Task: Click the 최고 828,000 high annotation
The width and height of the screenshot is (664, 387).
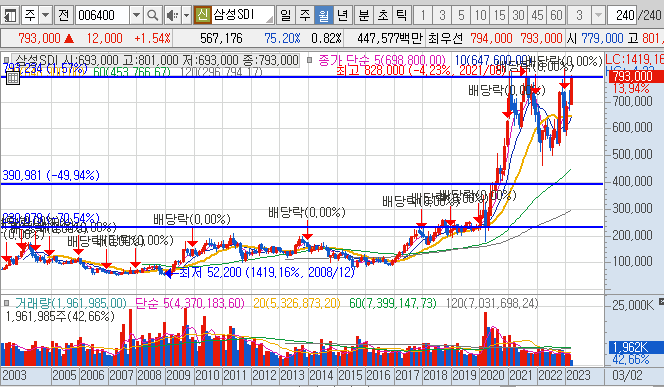Action: [422, 70]
